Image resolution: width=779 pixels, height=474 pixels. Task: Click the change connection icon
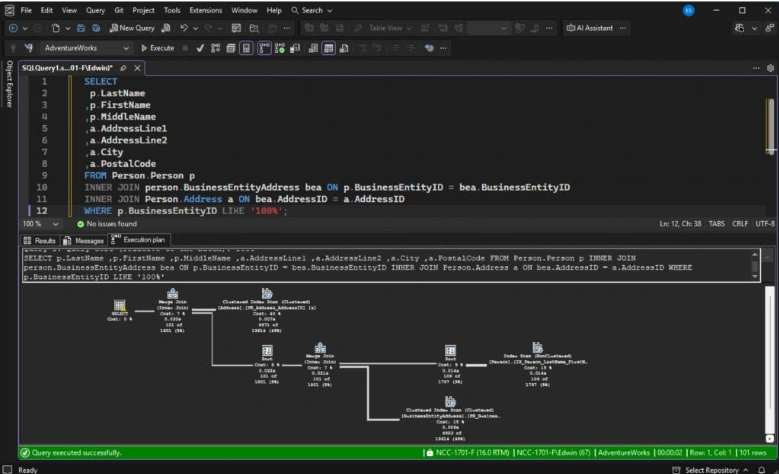pyautogui.click(x=29, y=48)
